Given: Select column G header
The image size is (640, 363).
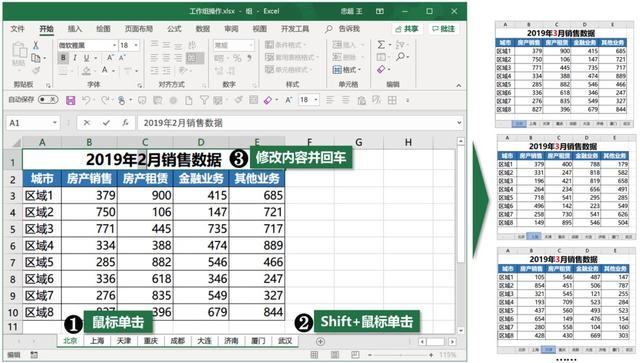Looking at the screenshot, I should pos(358,143).
